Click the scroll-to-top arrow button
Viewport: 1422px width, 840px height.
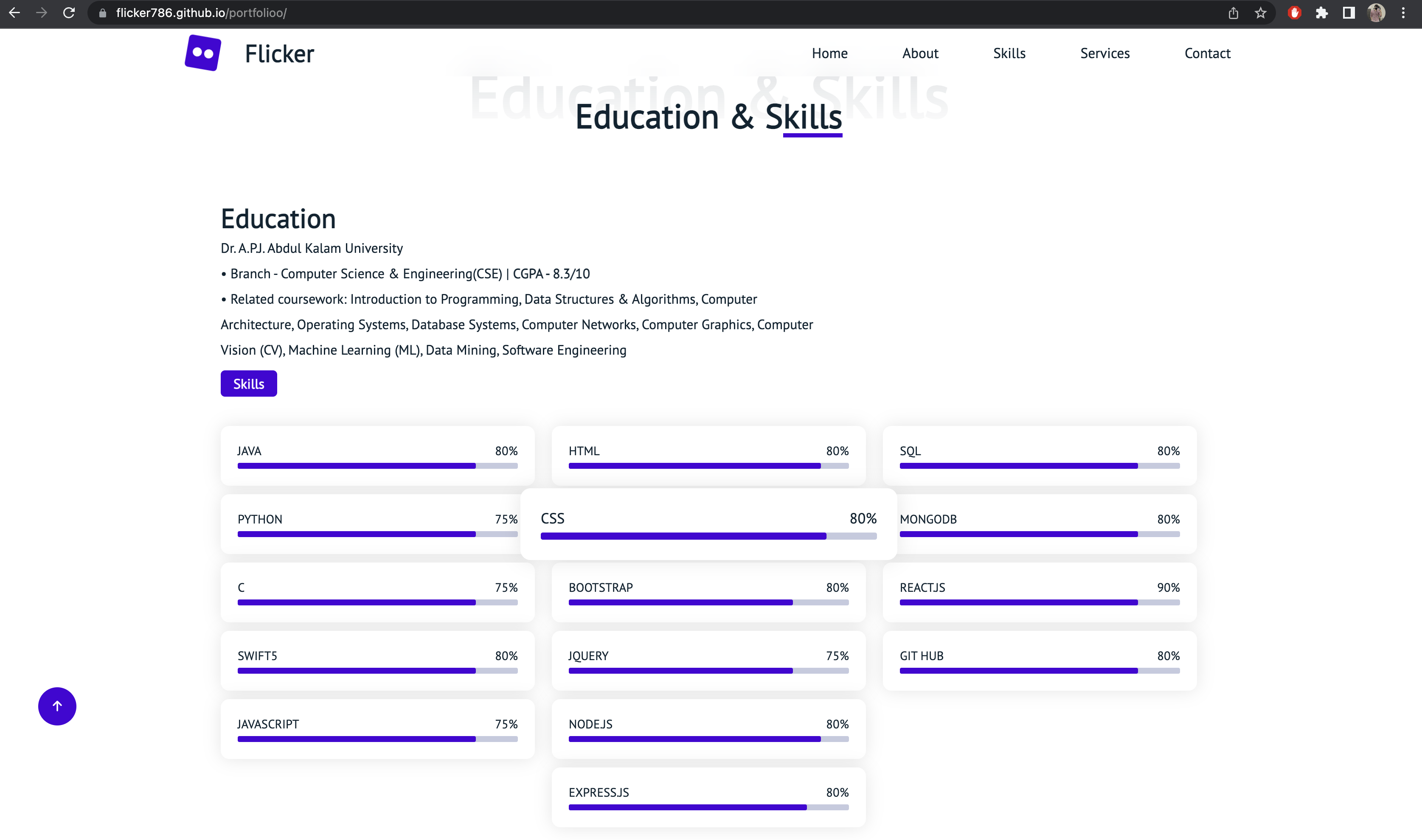click(56, 706)
